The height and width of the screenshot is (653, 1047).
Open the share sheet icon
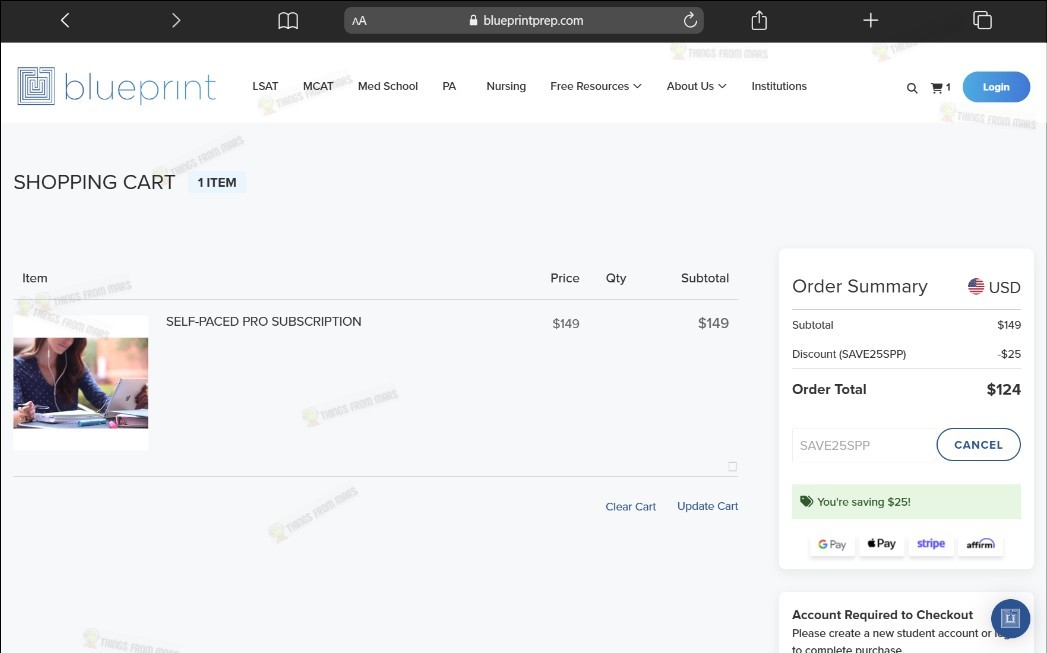point(759,21)
